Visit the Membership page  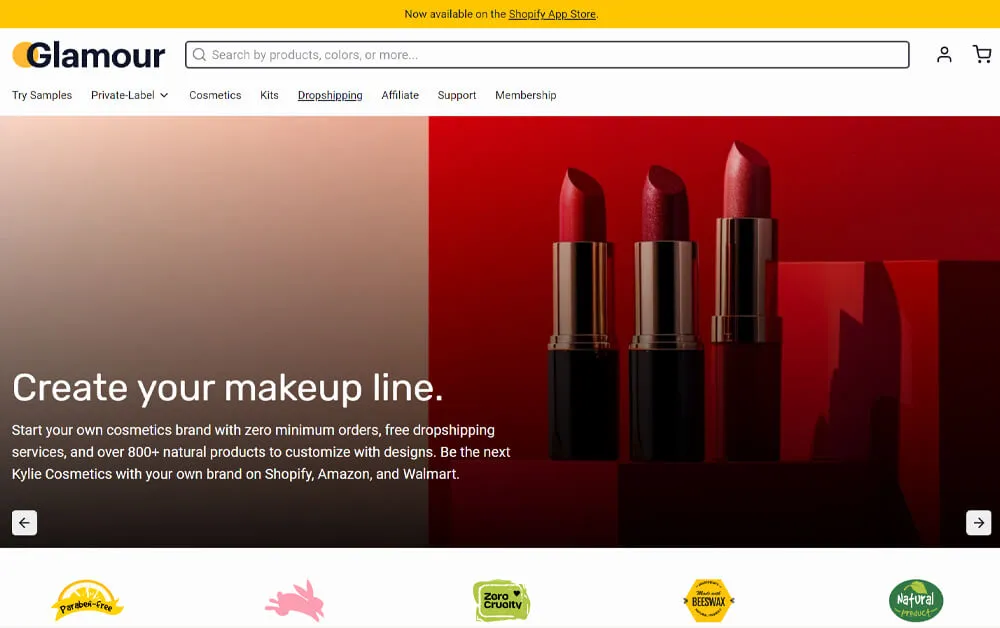[x=525, y=95]
